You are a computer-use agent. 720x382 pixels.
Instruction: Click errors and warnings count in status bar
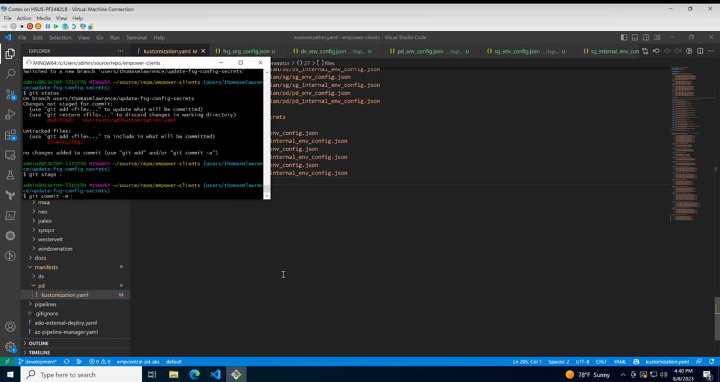point(100,362)
